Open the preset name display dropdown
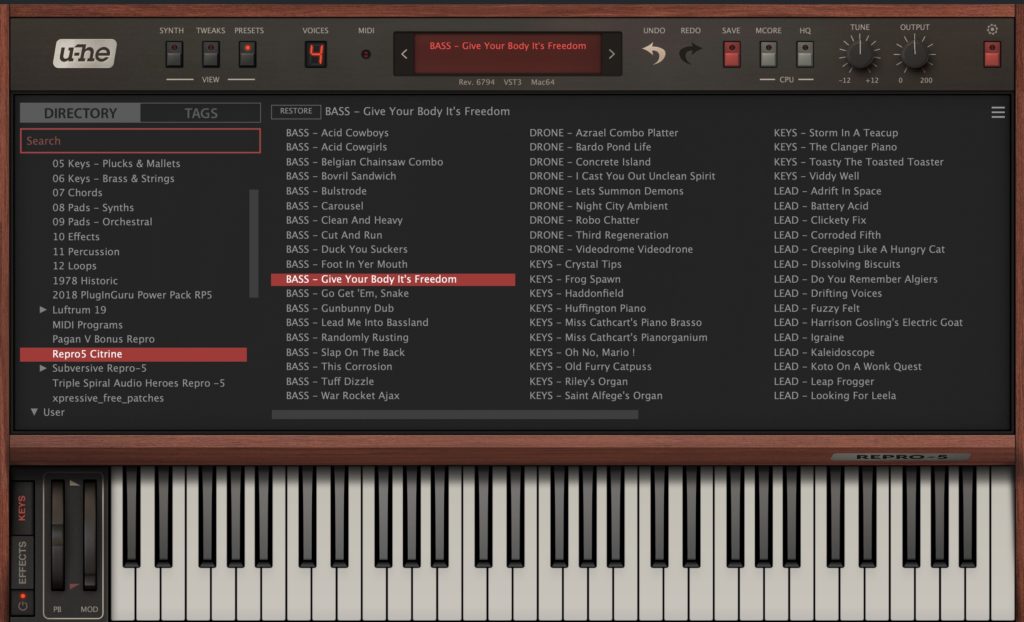Image resolution: width=1024 pixels, height=622 pixels. [507, 54]
